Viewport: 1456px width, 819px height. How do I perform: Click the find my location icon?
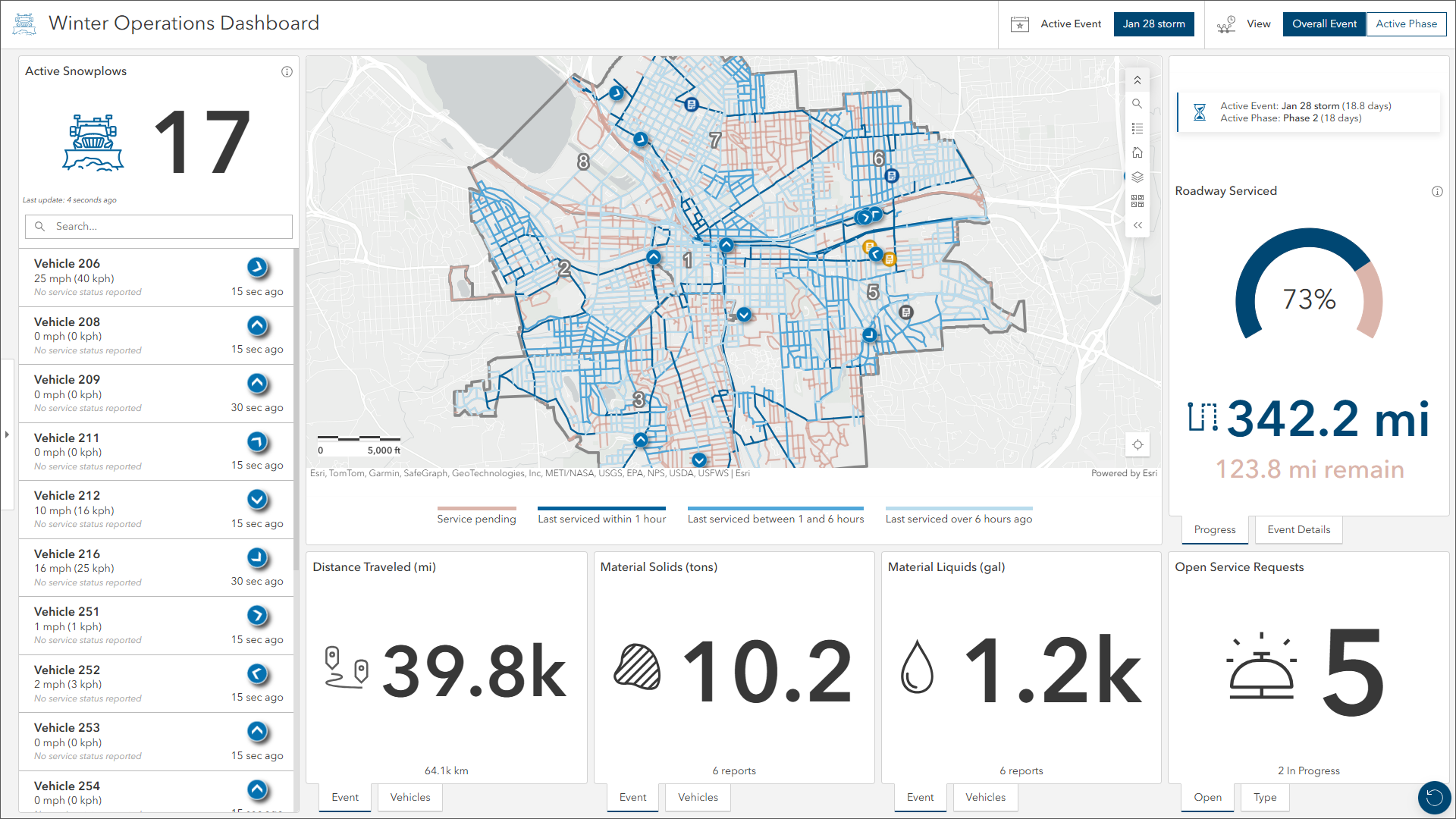point(1137,445)
